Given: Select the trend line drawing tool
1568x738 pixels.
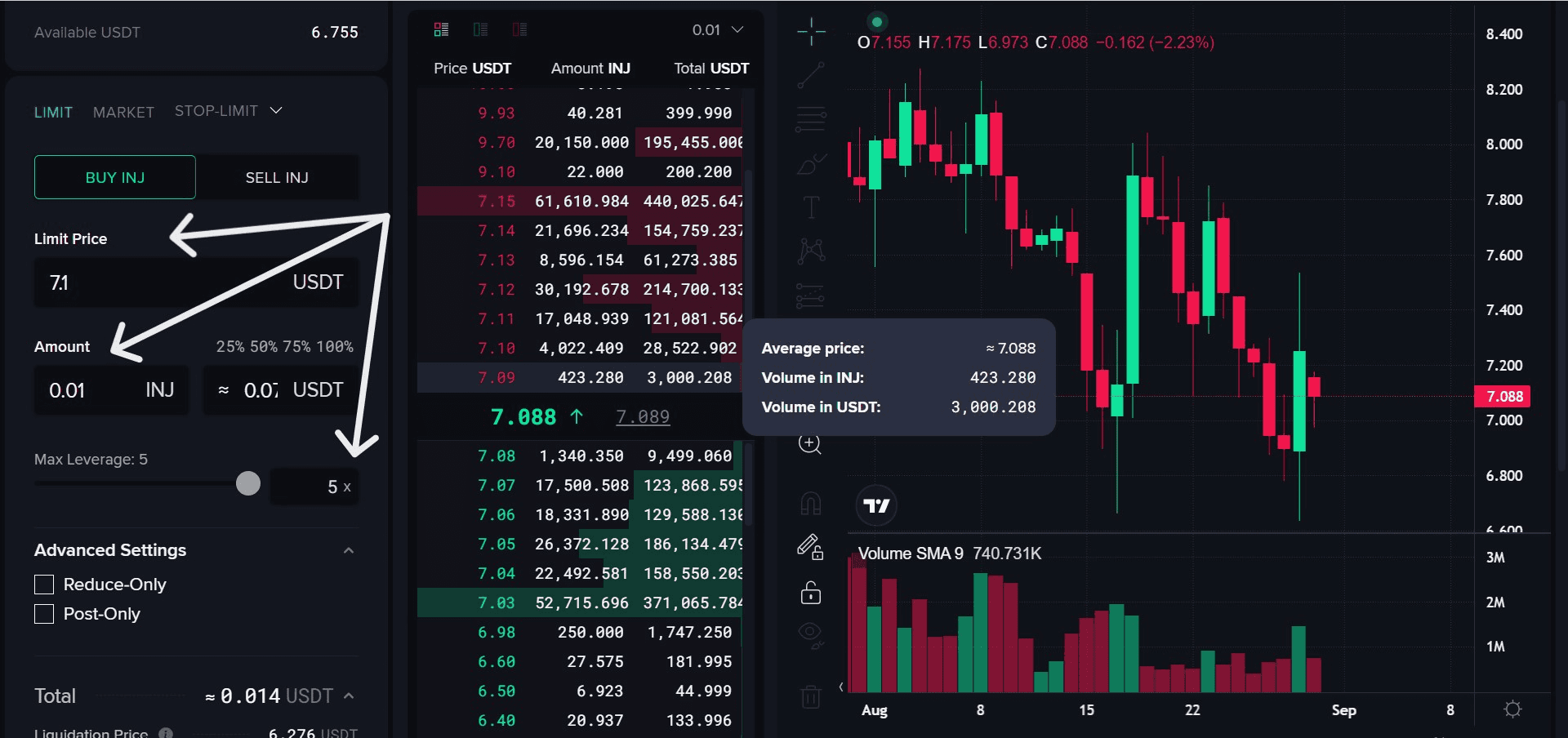Looking at the screenshot, I should [x=811, y=75].
